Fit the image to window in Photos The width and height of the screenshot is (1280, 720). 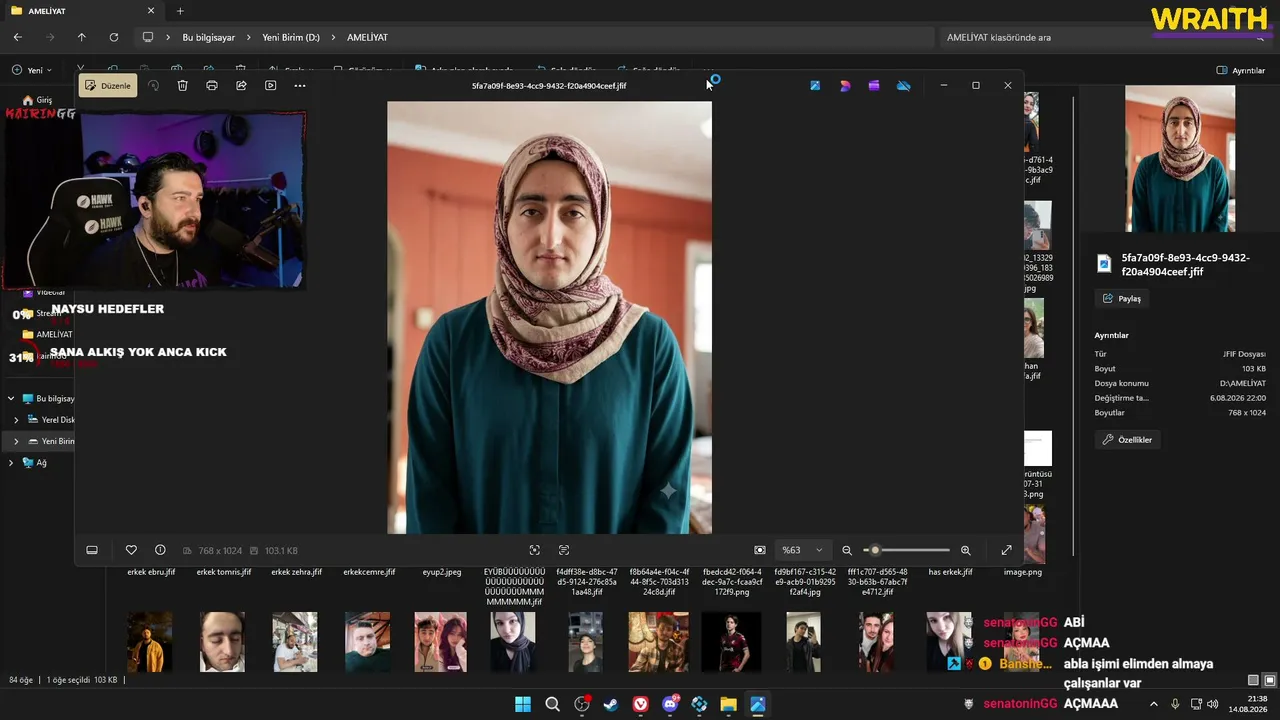pyautogui.click(x=760, y=550)
